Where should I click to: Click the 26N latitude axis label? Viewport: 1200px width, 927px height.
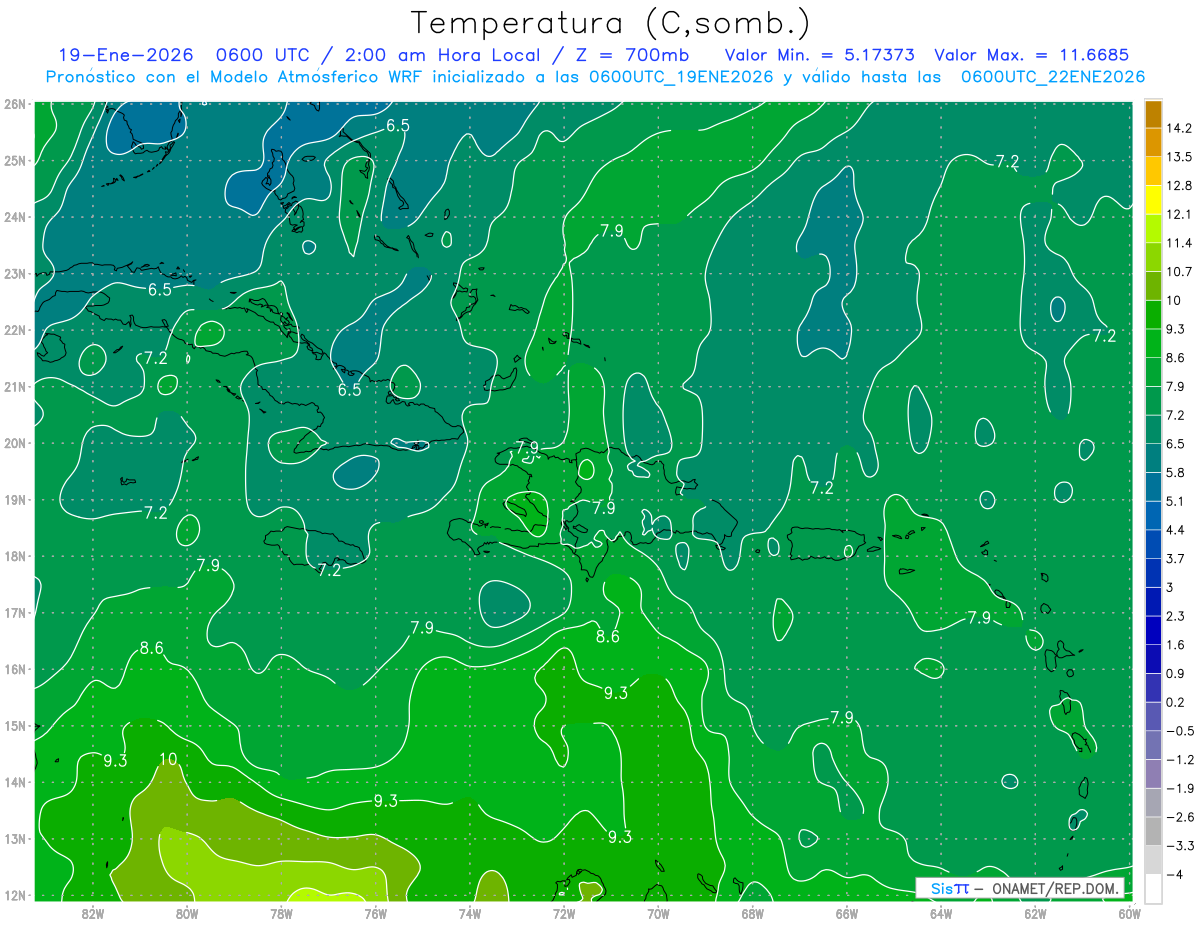[14, 104]
